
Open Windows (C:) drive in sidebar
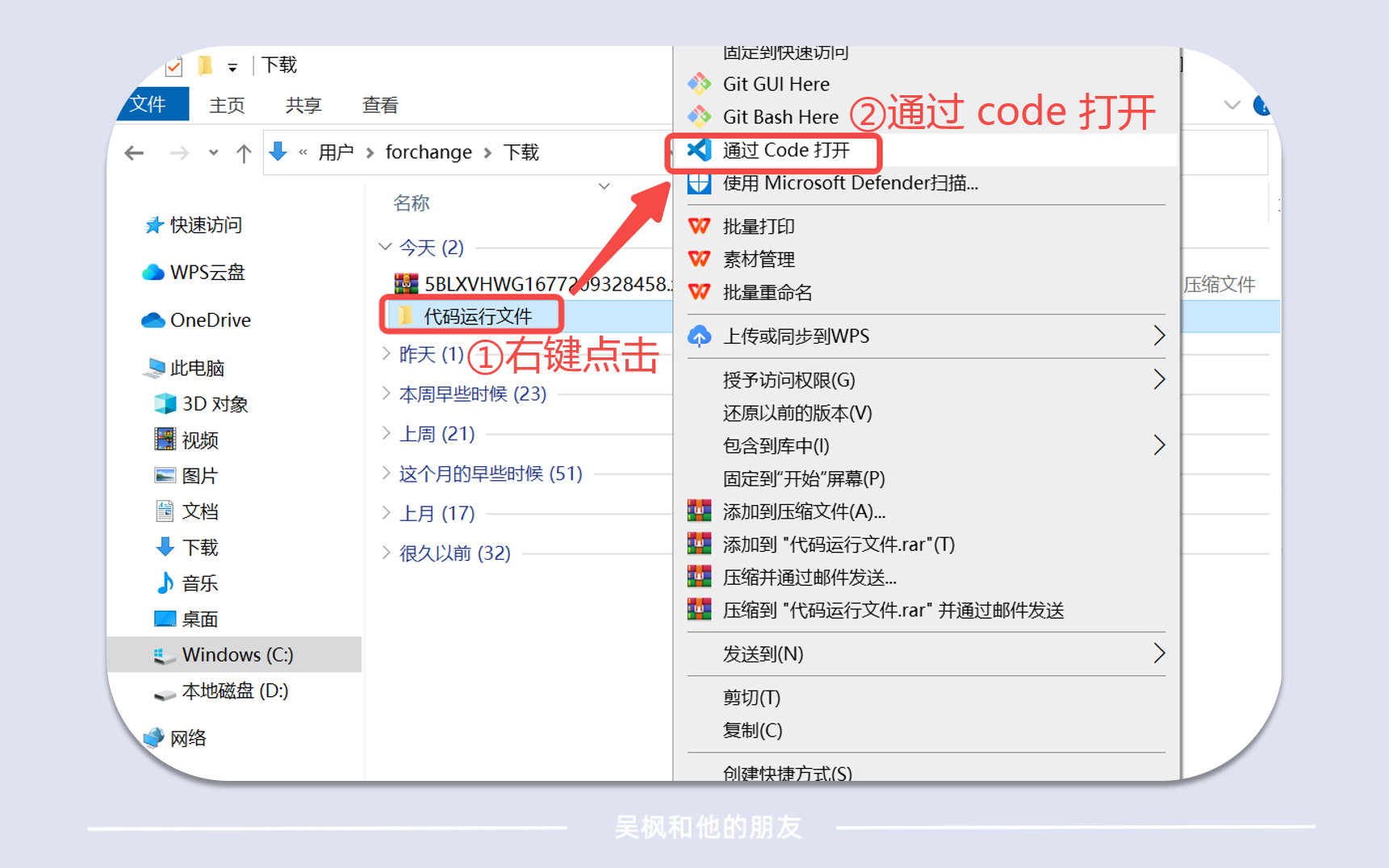pos(234,654)
